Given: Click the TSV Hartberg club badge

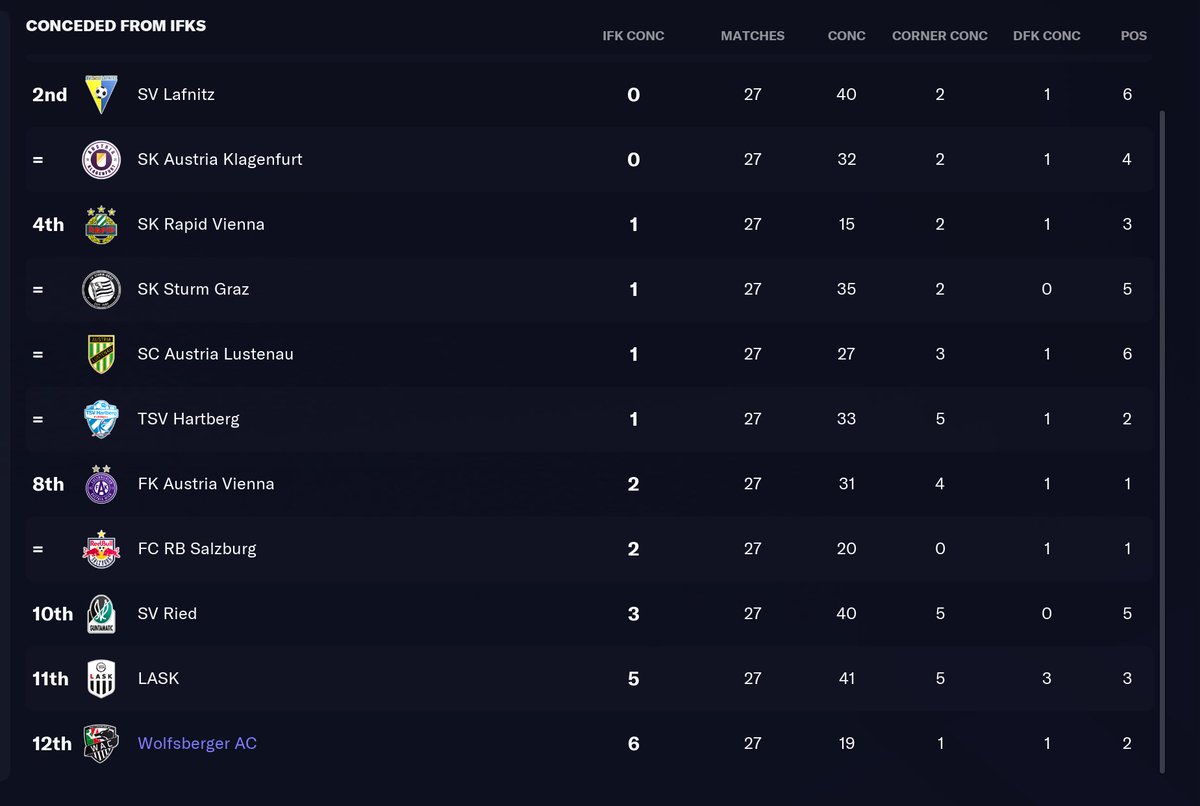Looking at the screenshot, I should (101, 419).
